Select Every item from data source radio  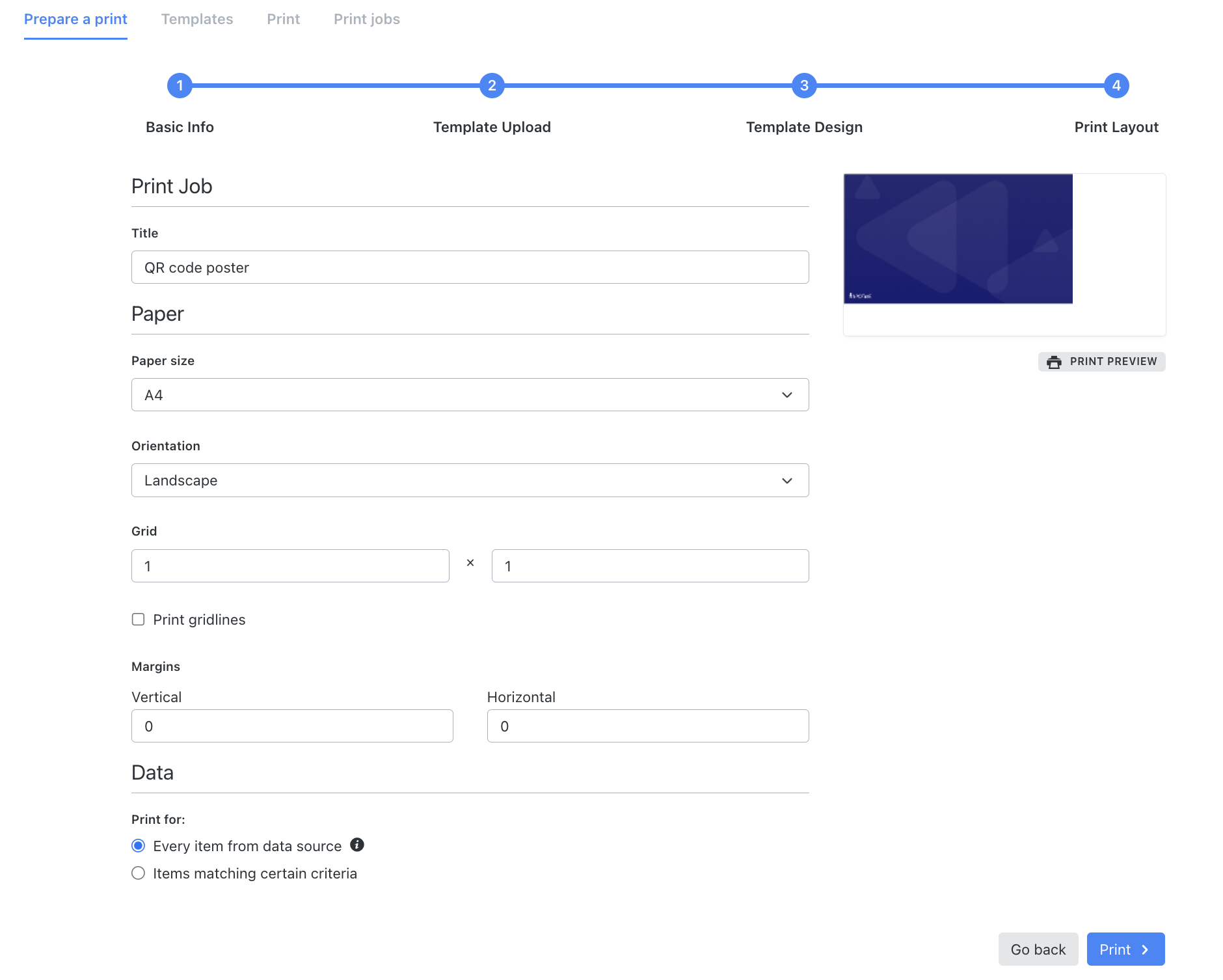click(138, 846)
